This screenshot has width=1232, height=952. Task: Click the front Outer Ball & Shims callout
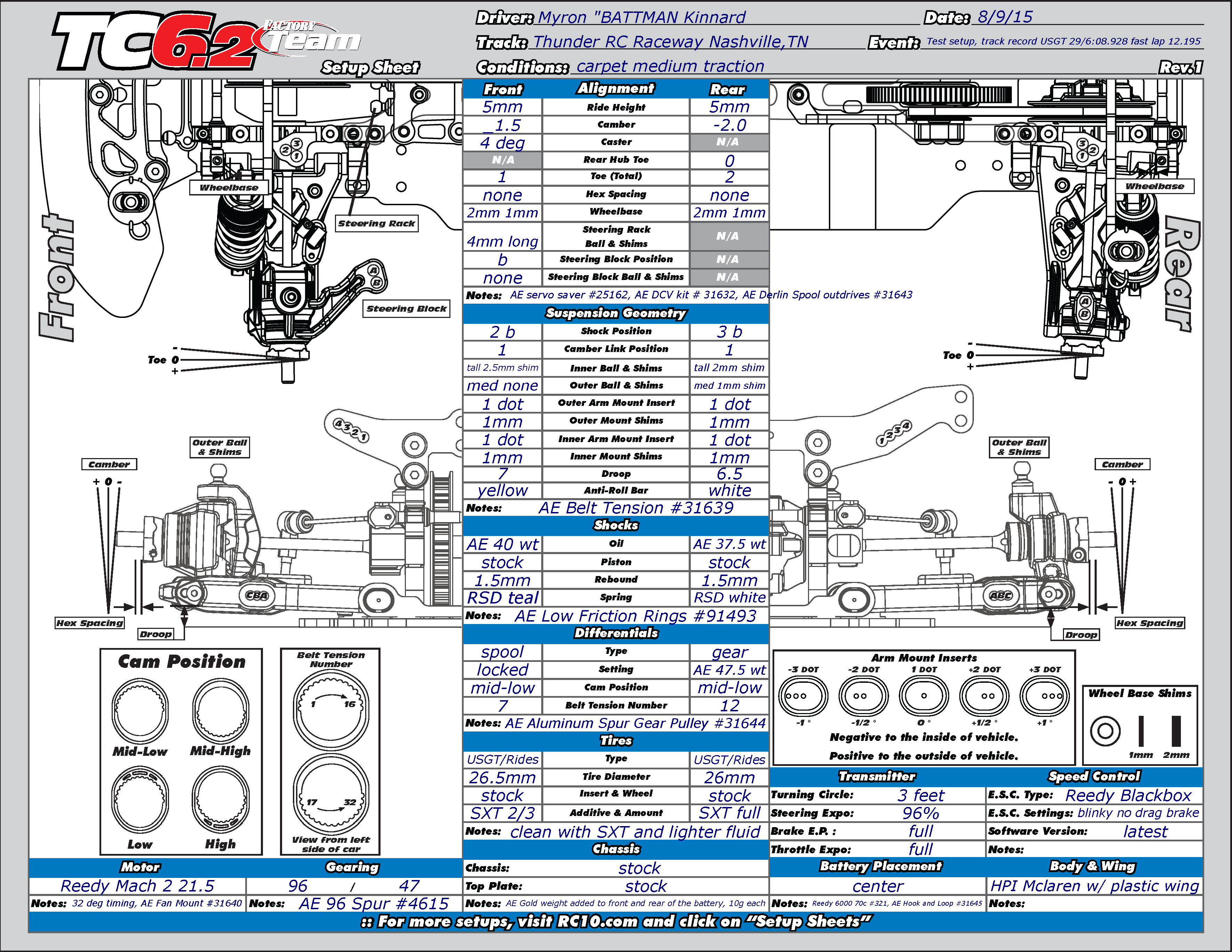[x=220, y=447]
